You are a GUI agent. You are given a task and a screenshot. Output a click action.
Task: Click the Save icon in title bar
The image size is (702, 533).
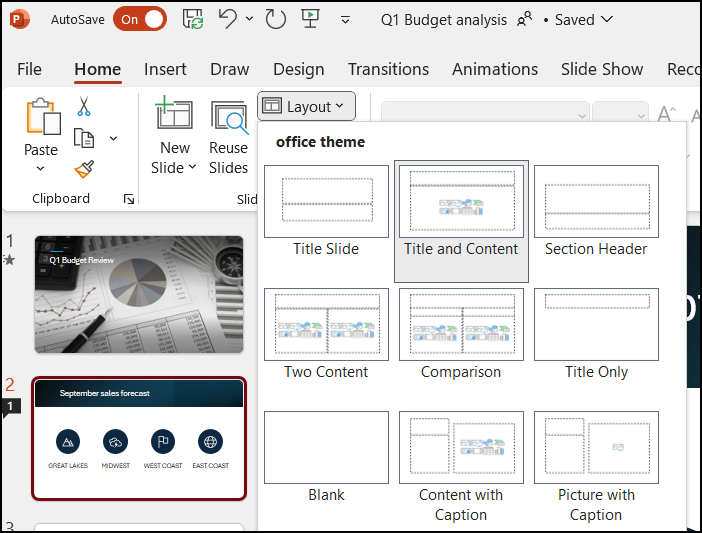click(x=195, y=19)
